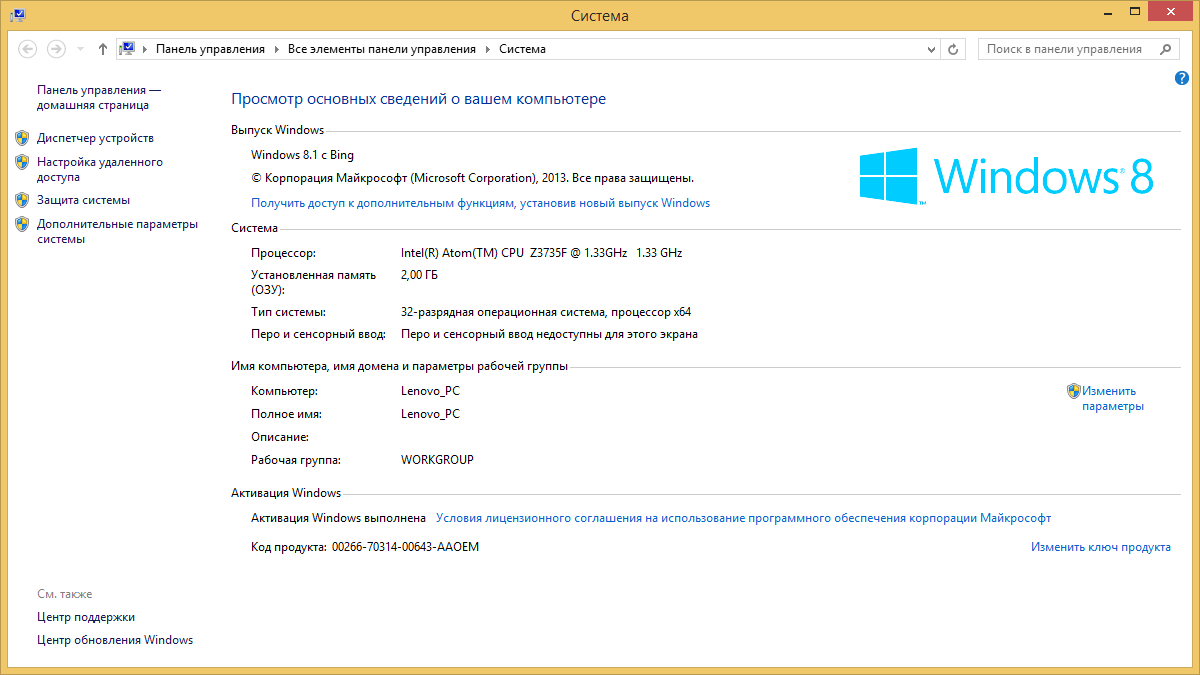Click Изменить параметры link
Screen dimensions: 1200x675
pyautogui.click(x=1112, y=399)
